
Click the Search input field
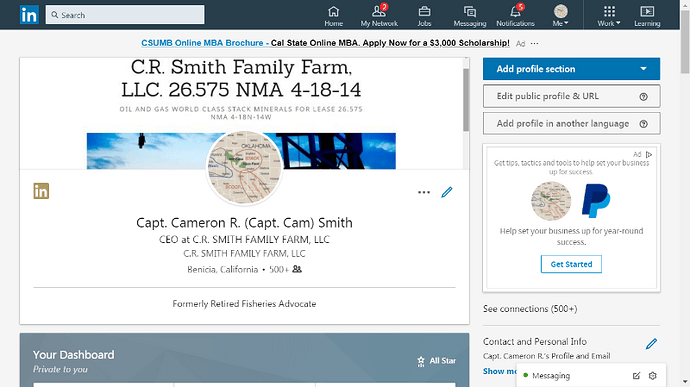click(125, 15)
